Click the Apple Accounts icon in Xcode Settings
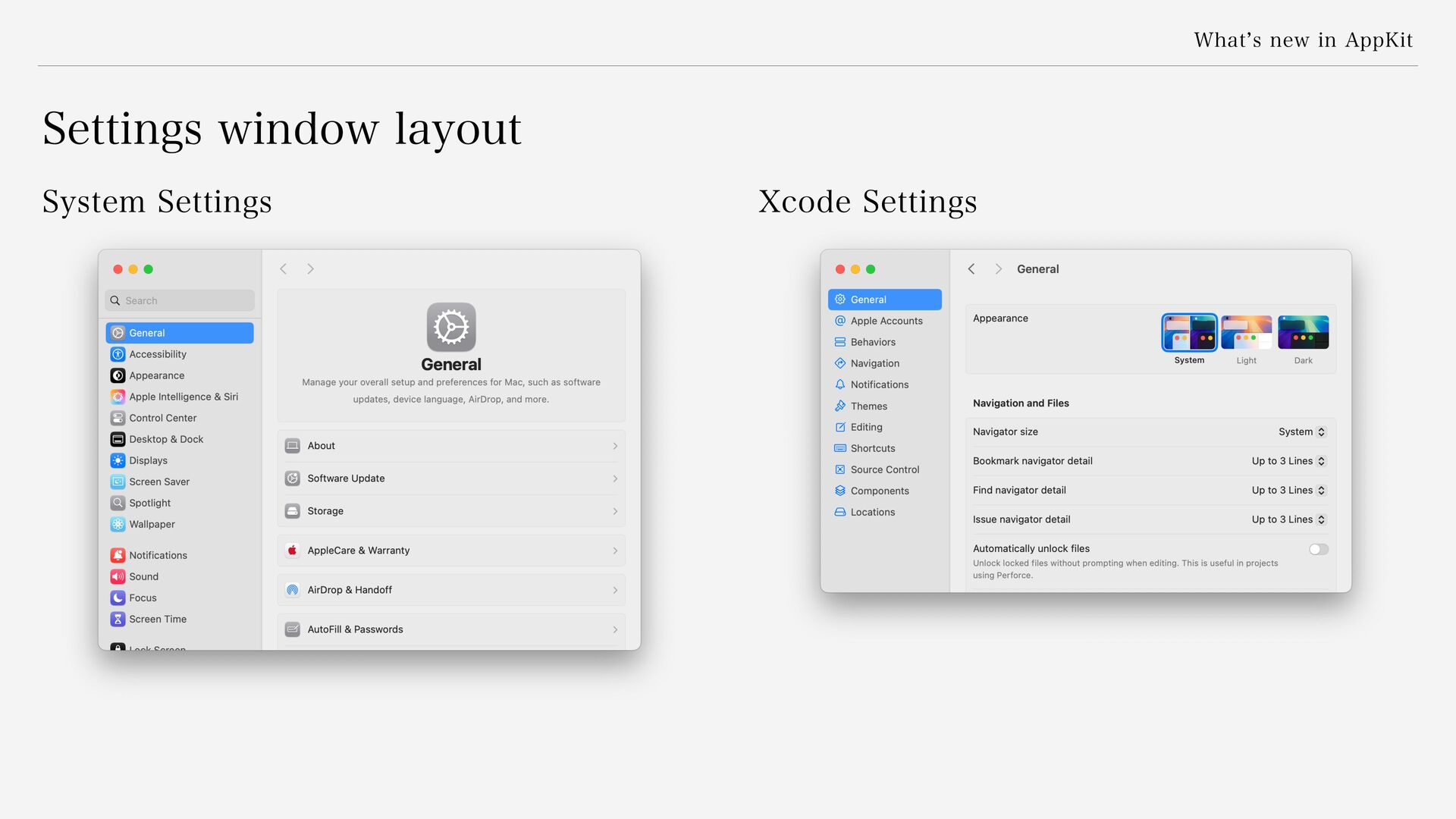The image size is (1456, 819). point(840,321)
